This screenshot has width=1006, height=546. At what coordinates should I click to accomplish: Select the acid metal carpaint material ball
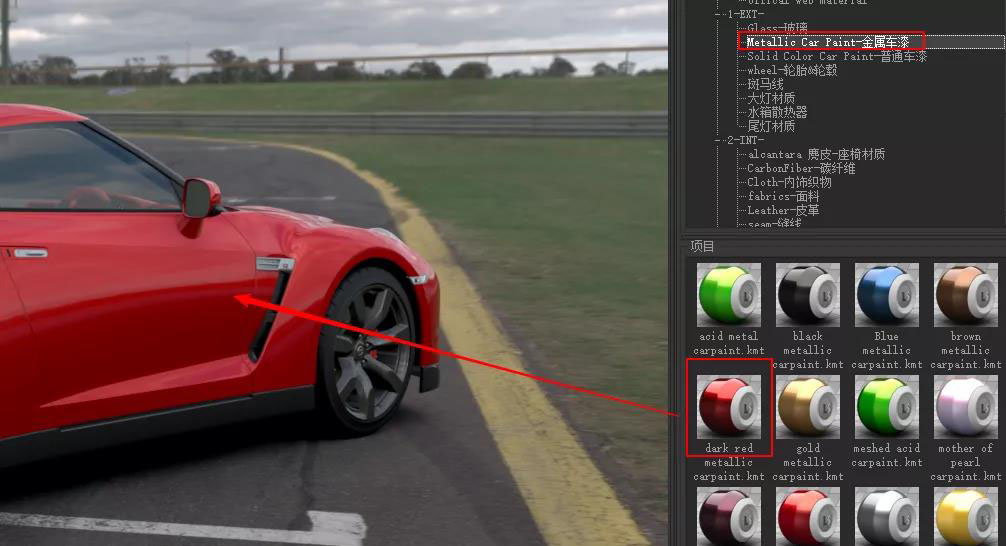click(728, 294)
